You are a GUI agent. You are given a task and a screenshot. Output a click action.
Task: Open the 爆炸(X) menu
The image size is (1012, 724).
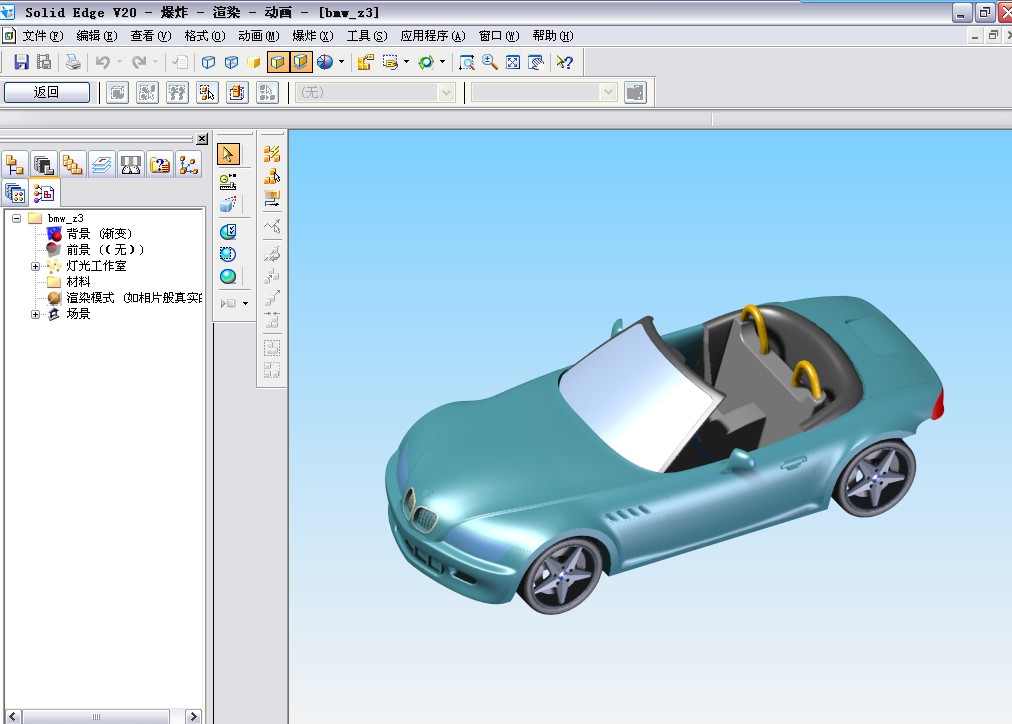pos(312,36)
